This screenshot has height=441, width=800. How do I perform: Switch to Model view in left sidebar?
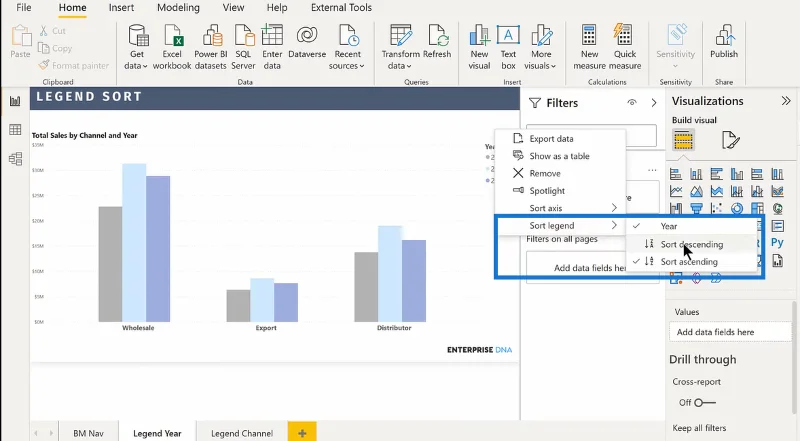coord(15,159)
